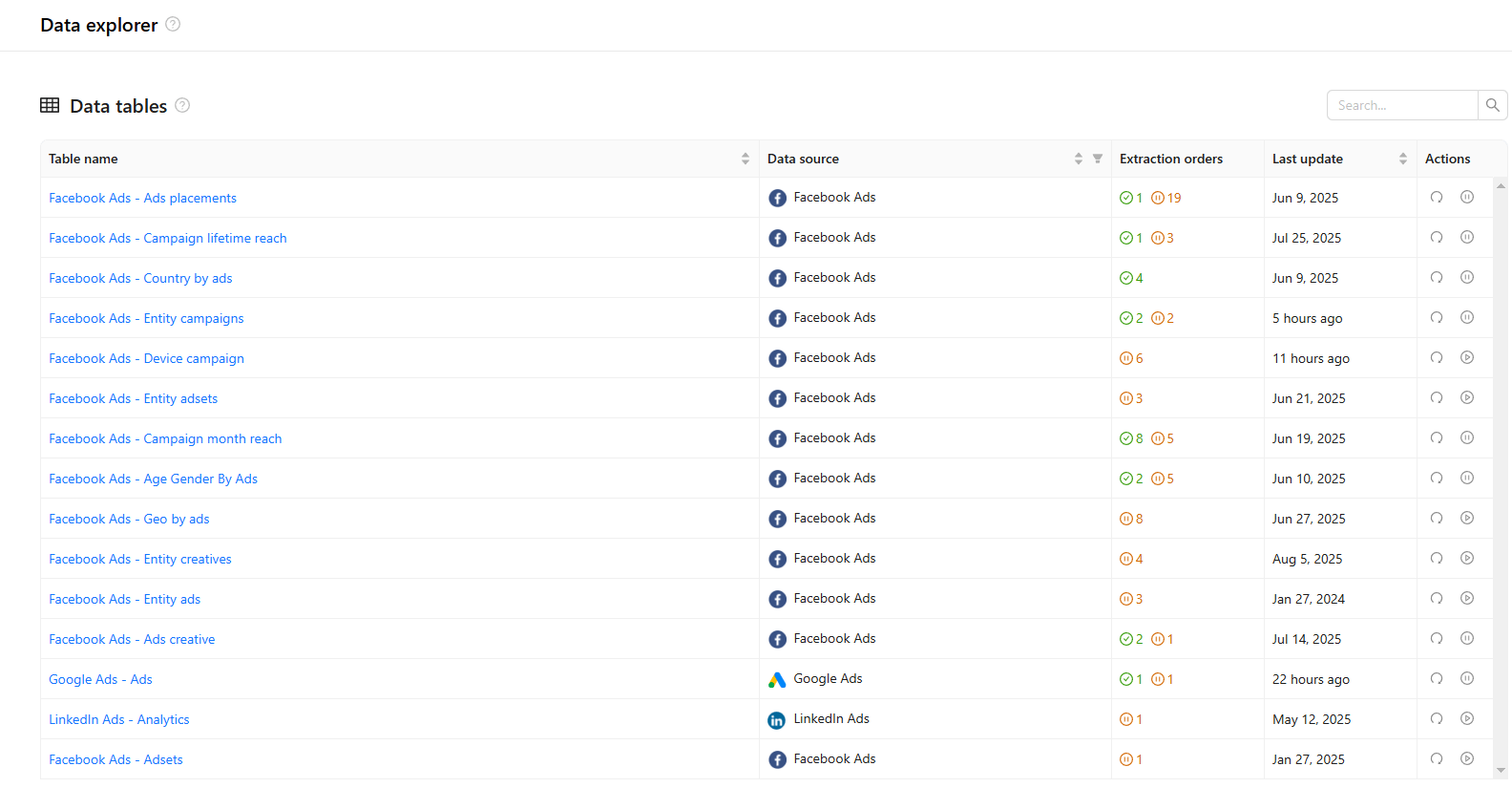Resume Device campaign extraction

[1467, 357]
